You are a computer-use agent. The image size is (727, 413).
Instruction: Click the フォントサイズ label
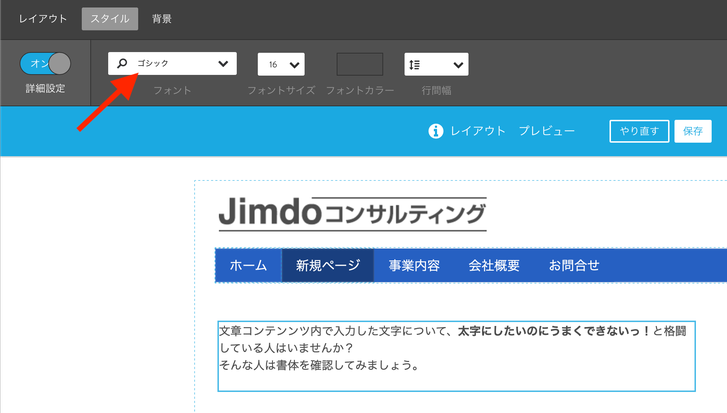281,90
